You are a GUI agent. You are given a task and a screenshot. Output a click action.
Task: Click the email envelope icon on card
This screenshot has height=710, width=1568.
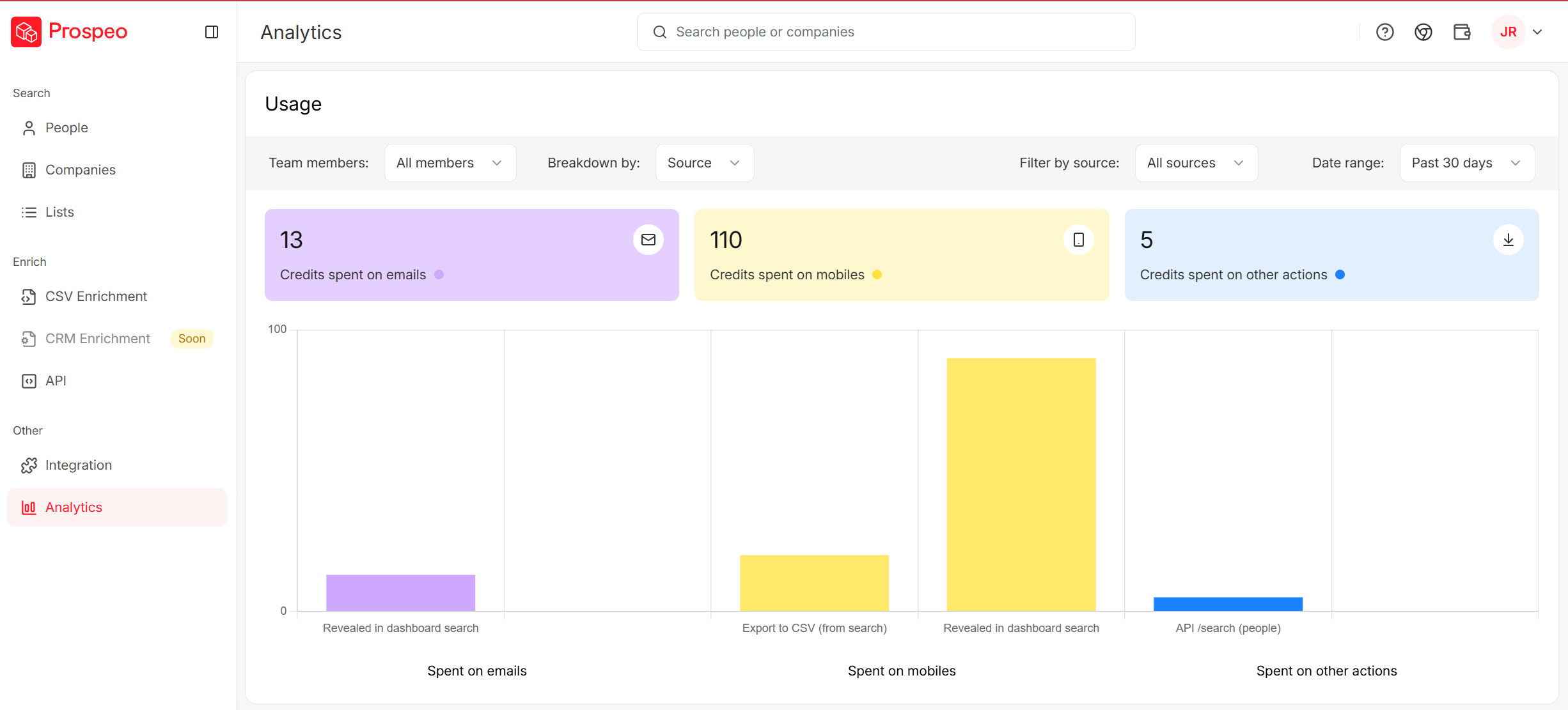648,240
